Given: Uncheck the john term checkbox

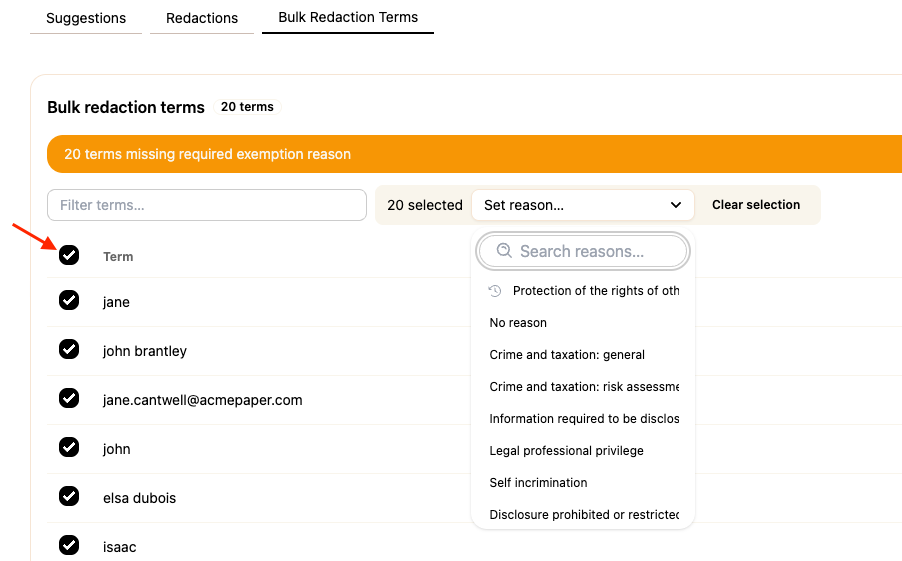Looking at the screenshot, I should [69, 446].
